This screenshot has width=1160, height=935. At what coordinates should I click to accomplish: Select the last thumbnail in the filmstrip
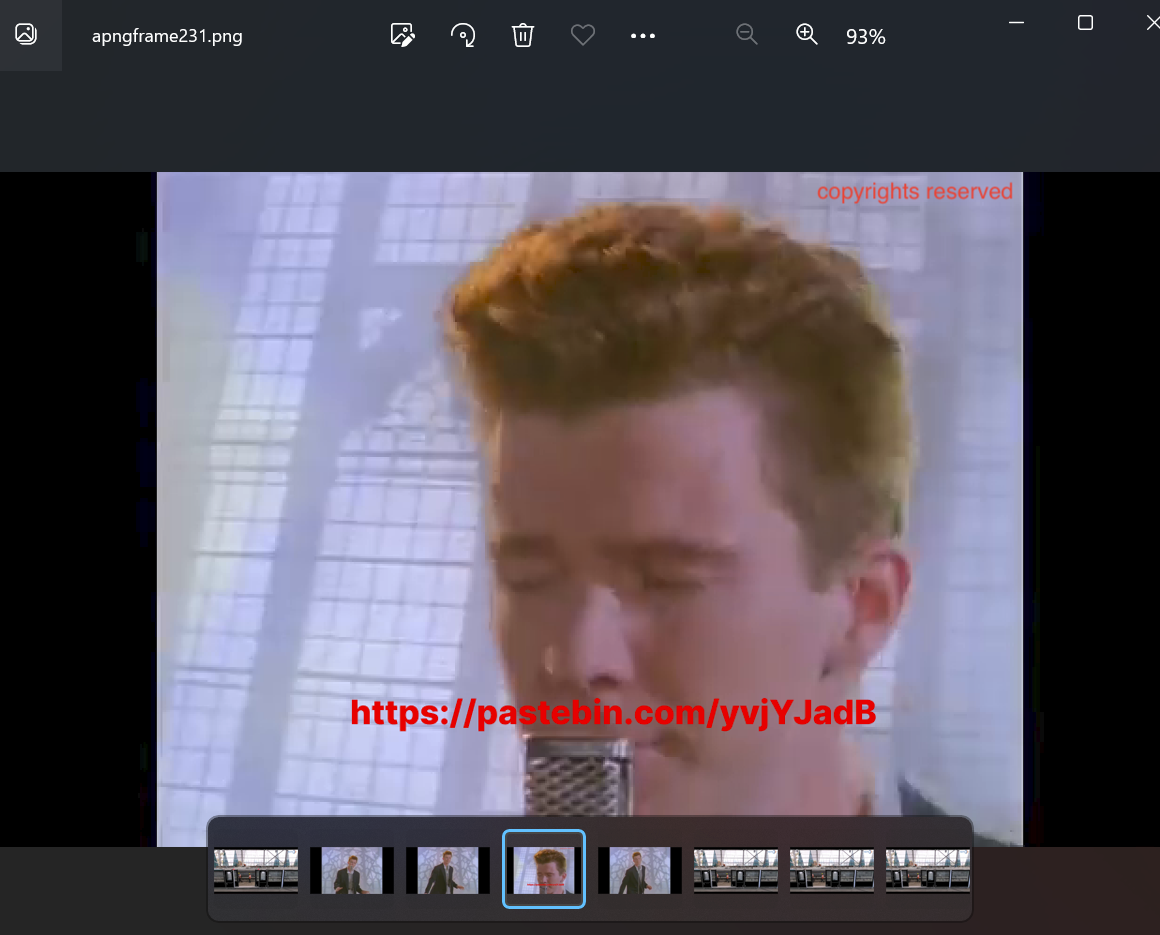pyautogui.click(x=928, y=869)
